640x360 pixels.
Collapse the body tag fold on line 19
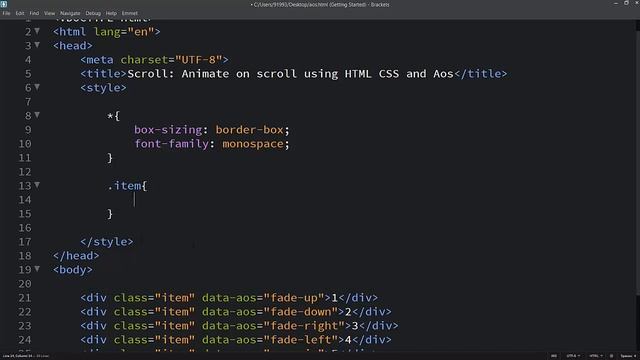tap(37, 269)
